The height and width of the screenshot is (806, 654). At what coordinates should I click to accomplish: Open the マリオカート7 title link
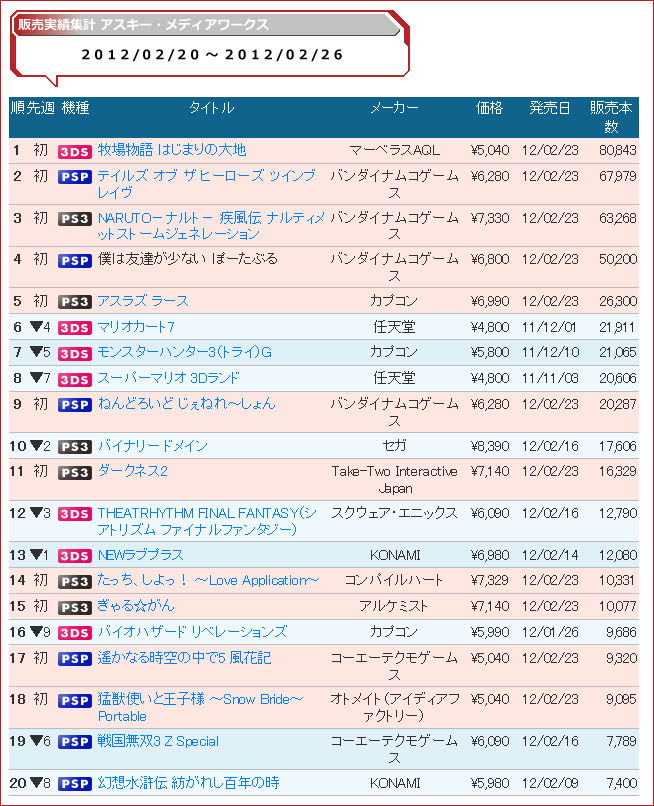click(136, 327)
